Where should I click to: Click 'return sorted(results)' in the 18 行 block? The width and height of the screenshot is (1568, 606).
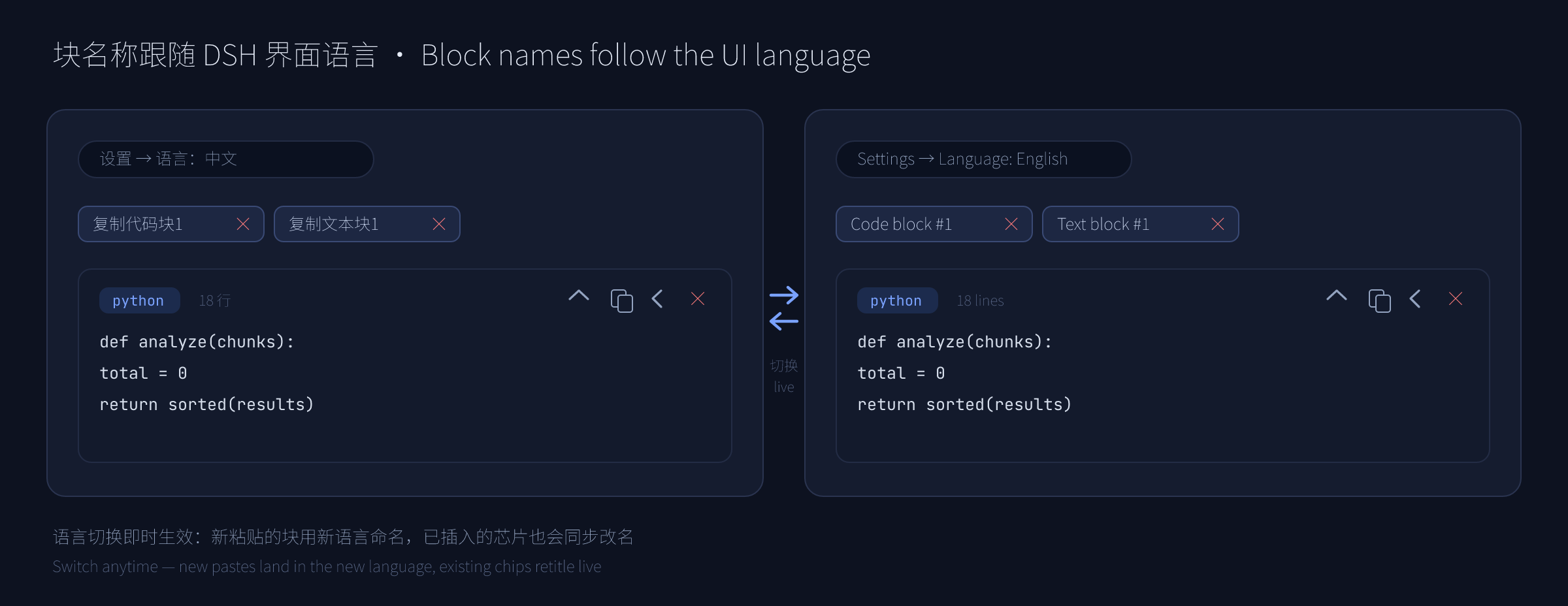pos(206,405)
